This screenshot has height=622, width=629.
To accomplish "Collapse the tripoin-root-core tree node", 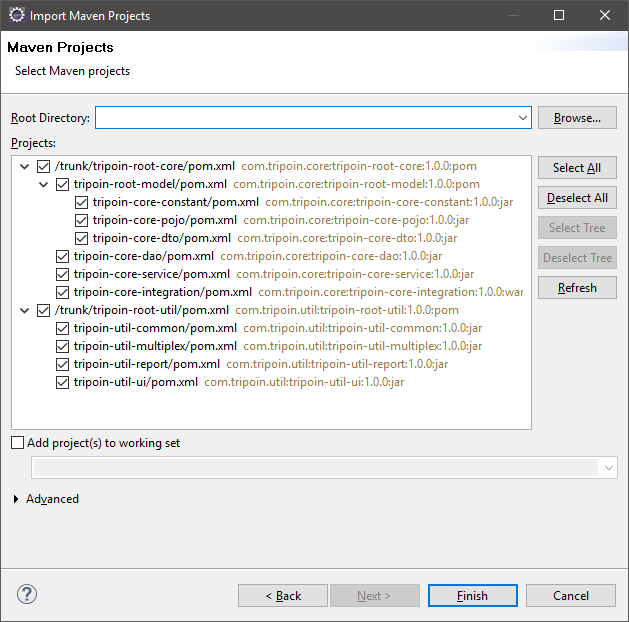I will tap(24, 166).
